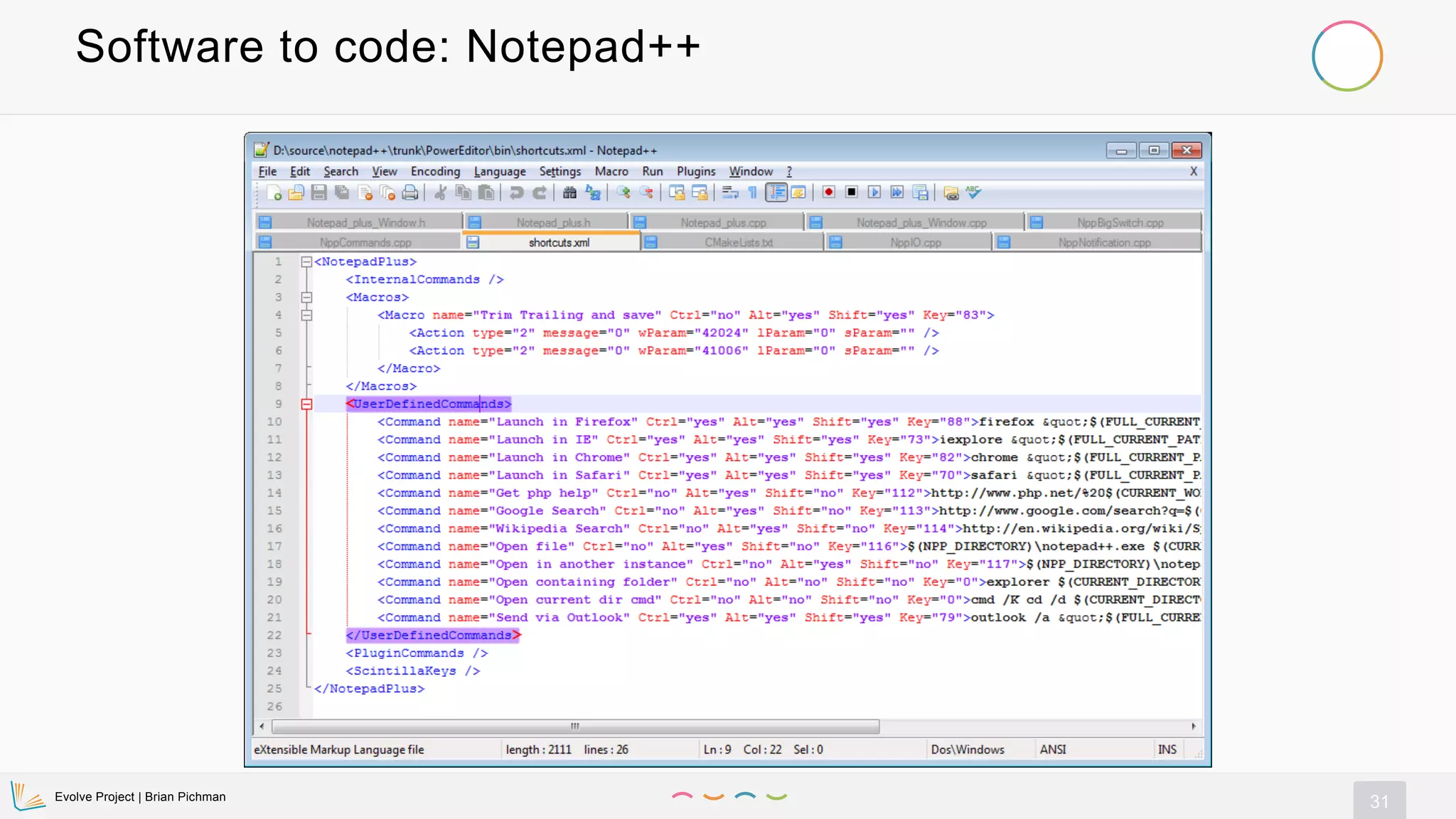Image resolution: width=1456 pixels, height=819 pixels.
Task: Click Run macro multiple times icon
Action: (x=897, y=193)
